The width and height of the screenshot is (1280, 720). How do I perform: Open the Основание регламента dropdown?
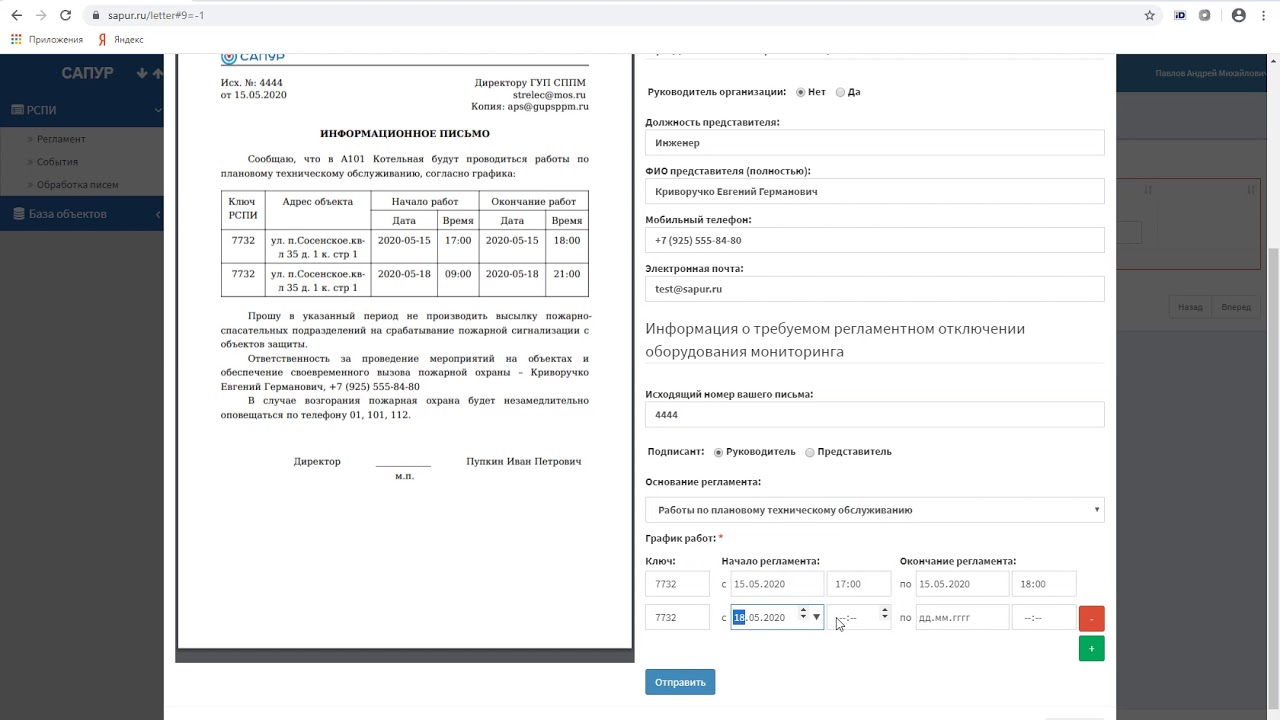tap(875, 510)
